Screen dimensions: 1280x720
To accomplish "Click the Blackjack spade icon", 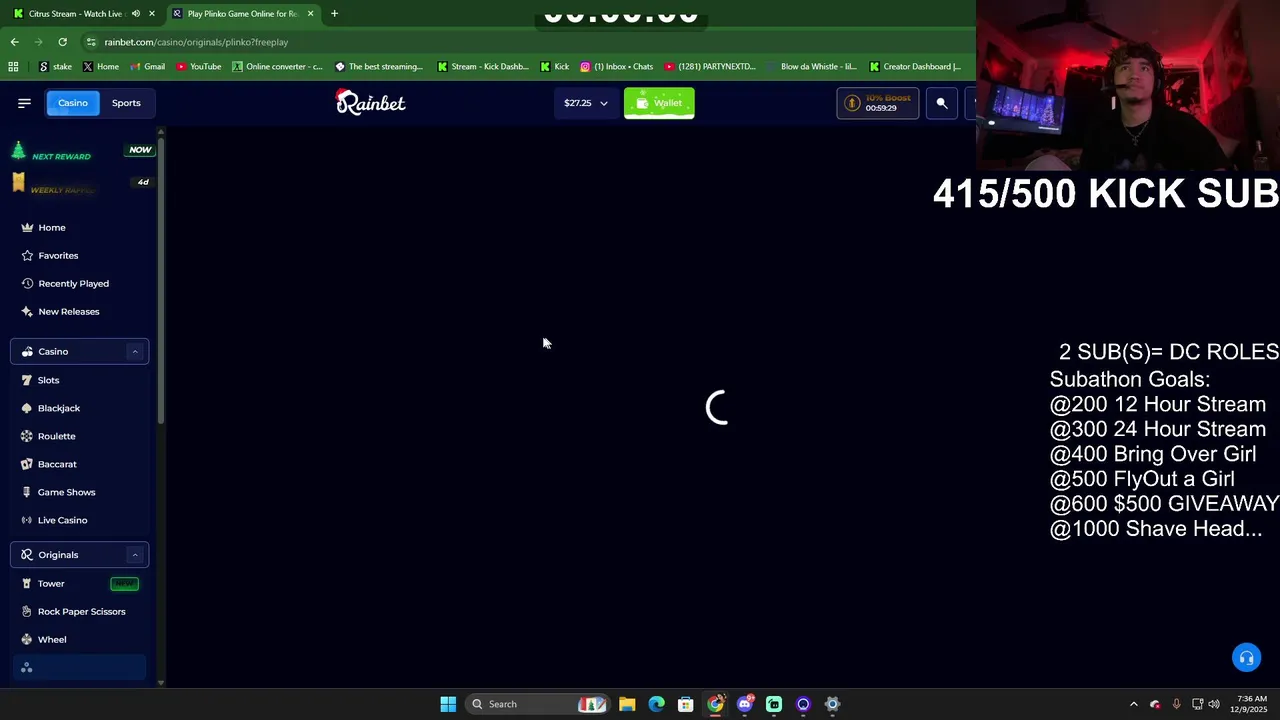I will (27, 409).
